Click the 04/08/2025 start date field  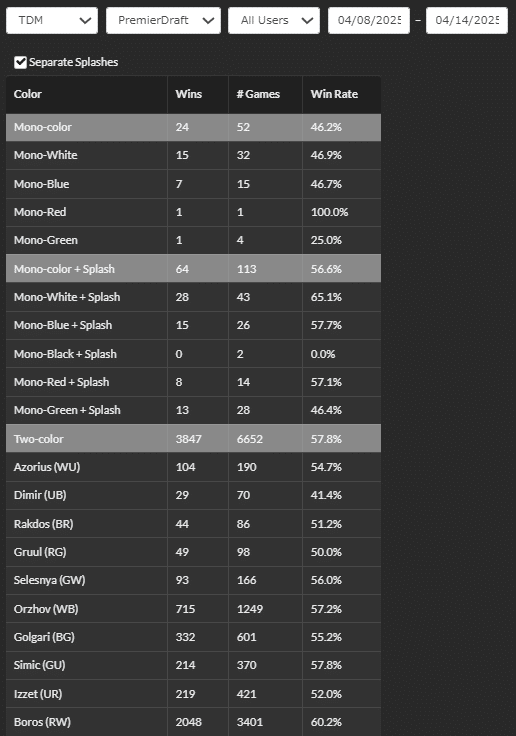[369, 20]
